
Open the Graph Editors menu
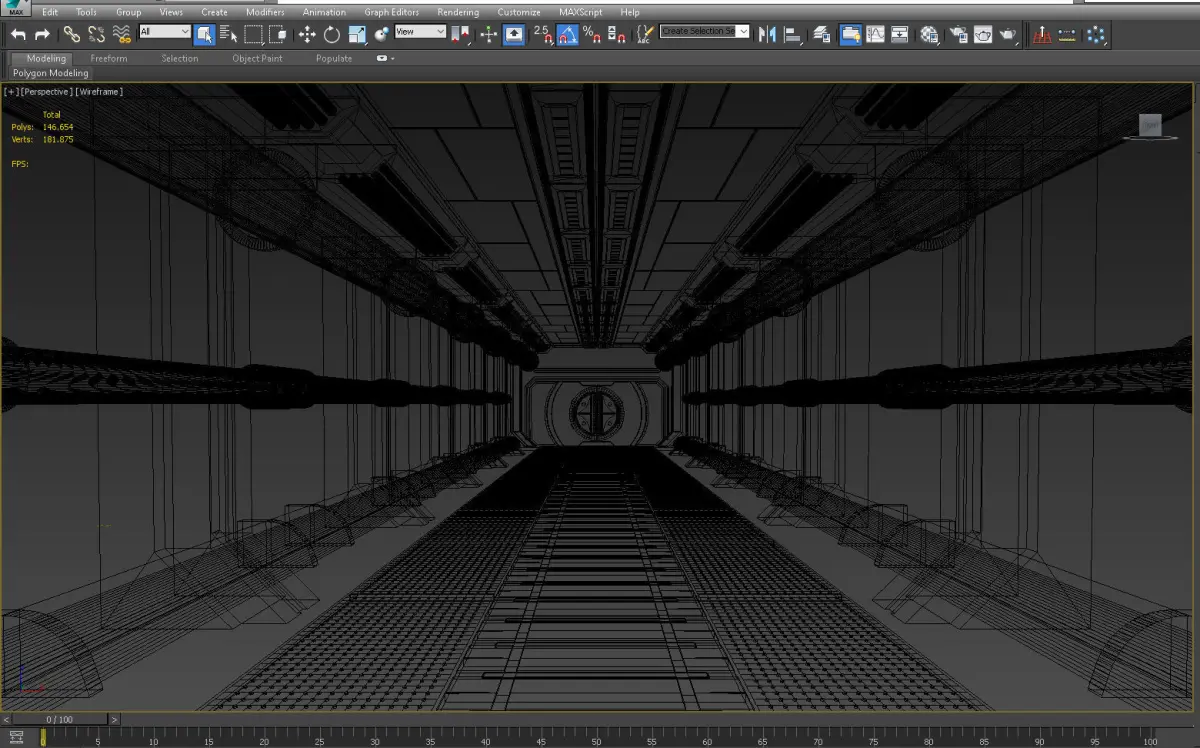391,12
